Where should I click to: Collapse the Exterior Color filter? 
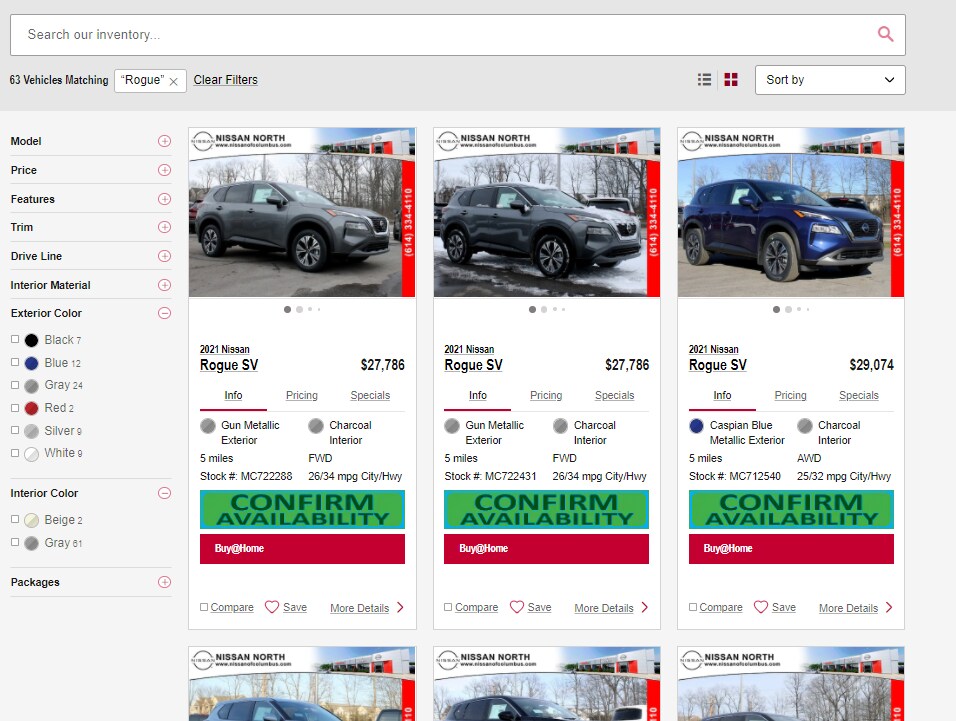click(165, 313)
